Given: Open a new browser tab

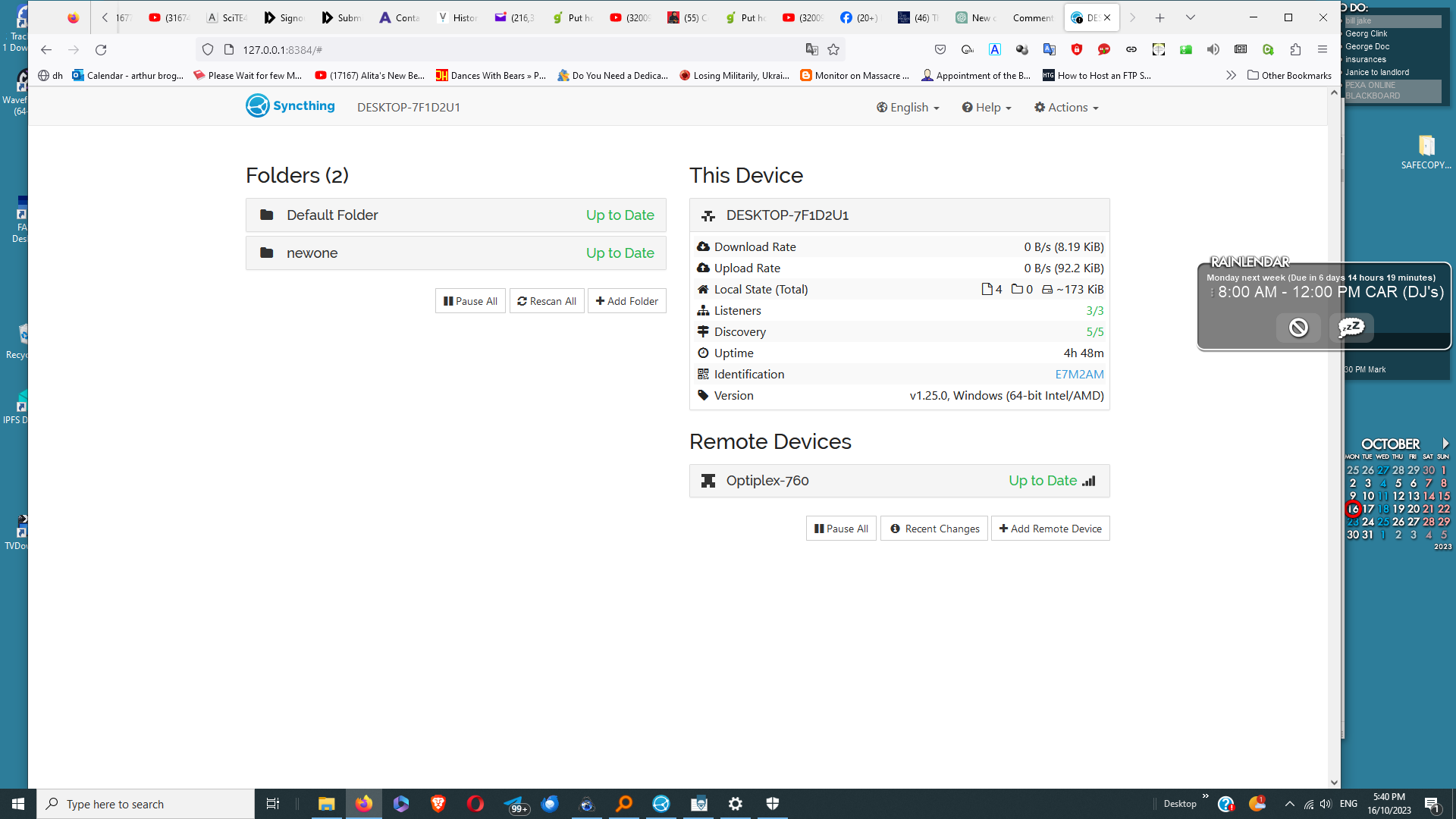Looking at the screenshot, I should [1159, 17].
